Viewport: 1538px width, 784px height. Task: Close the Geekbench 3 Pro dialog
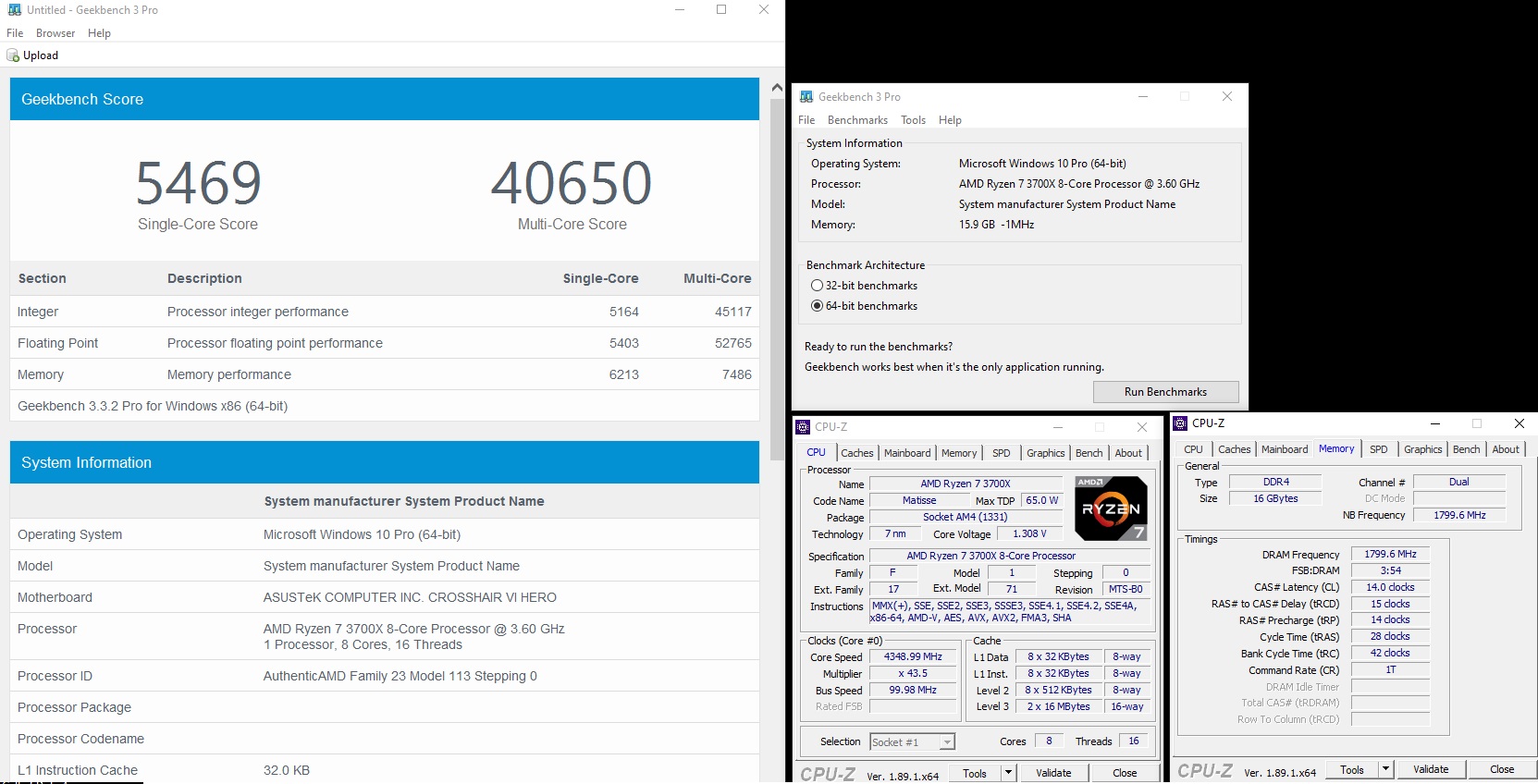1227,96
